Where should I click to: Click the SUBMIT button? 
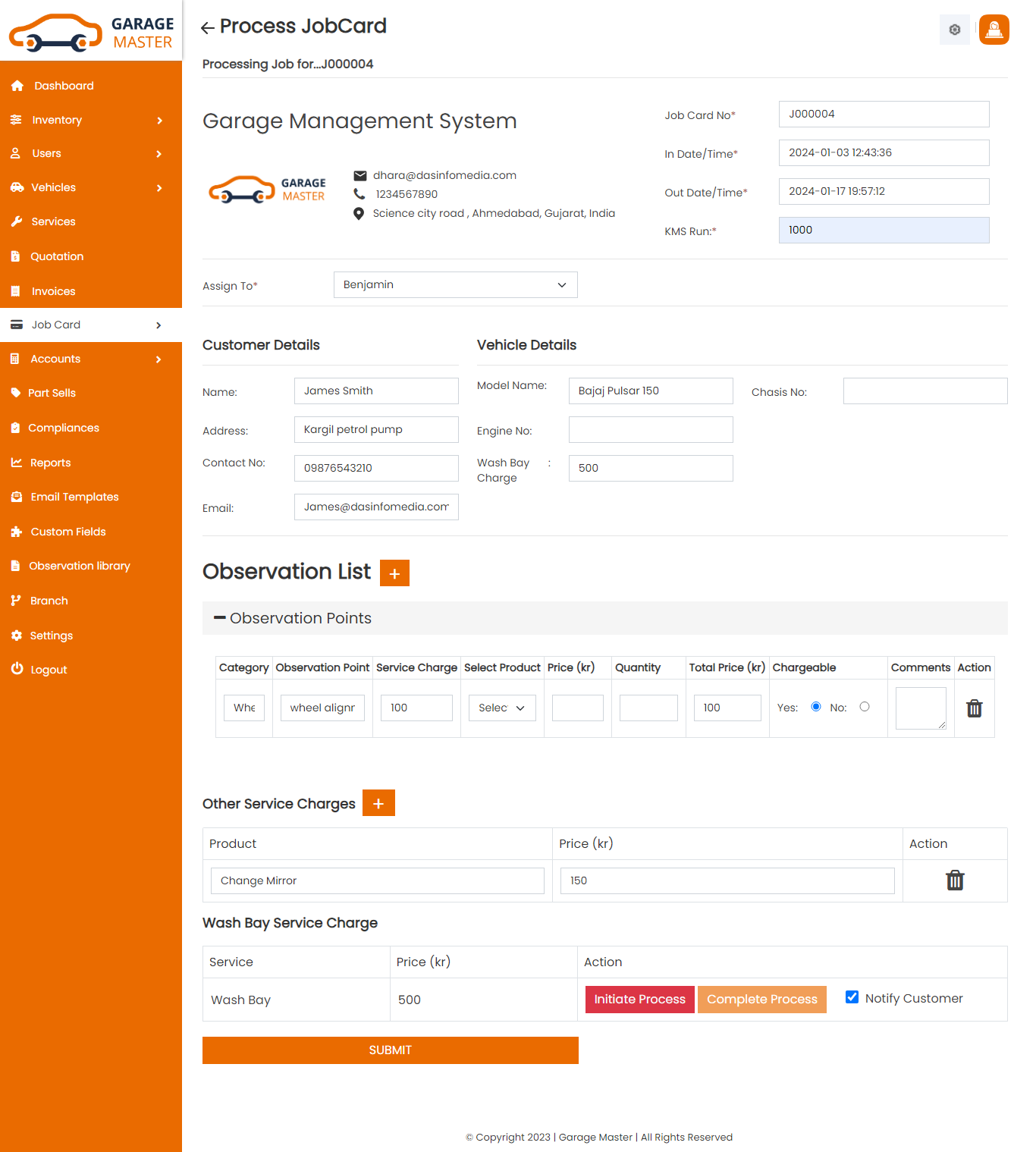tap(390, 1050)
